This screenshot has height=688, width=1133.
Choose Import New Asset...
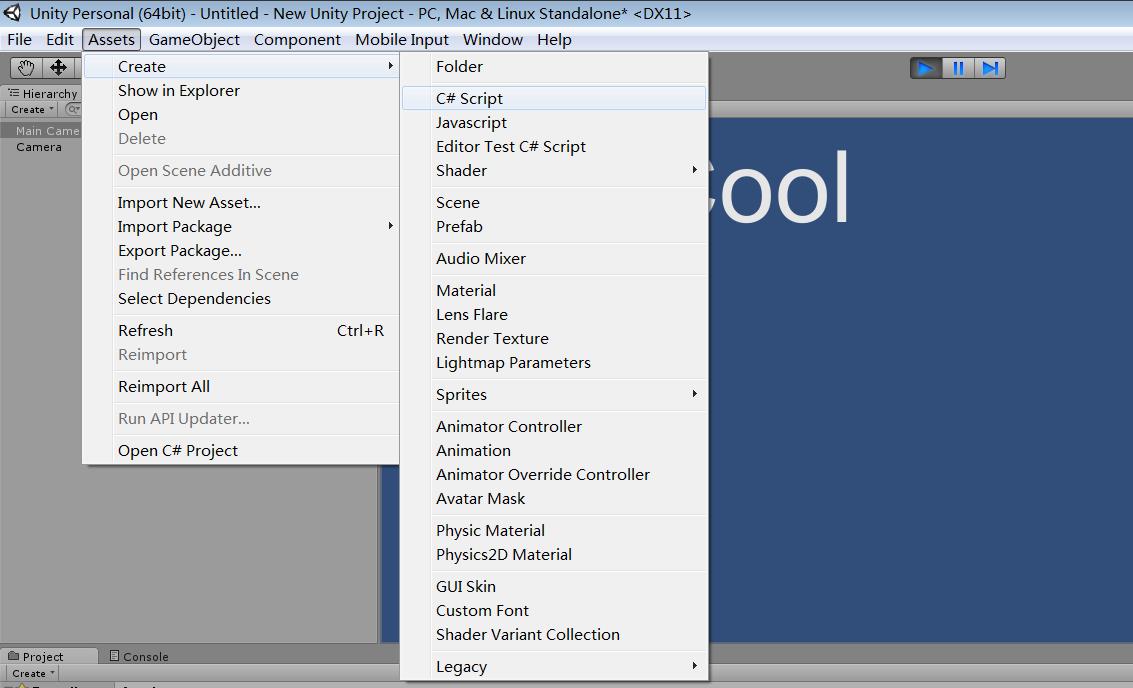241,202
